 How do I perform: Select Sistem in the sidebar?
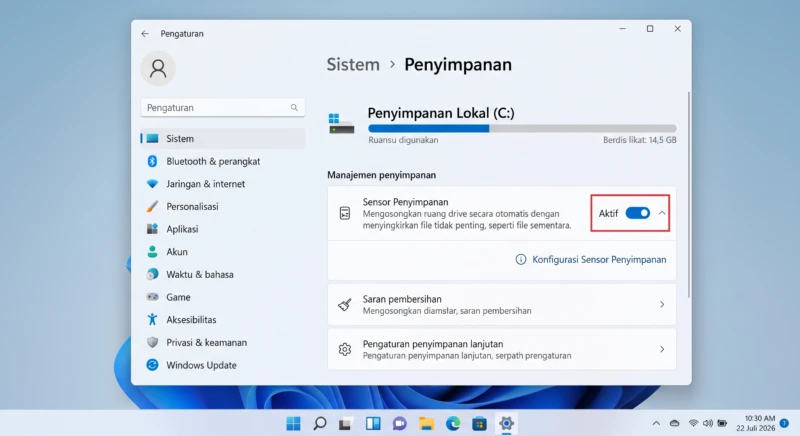click(x=223, y=139)
